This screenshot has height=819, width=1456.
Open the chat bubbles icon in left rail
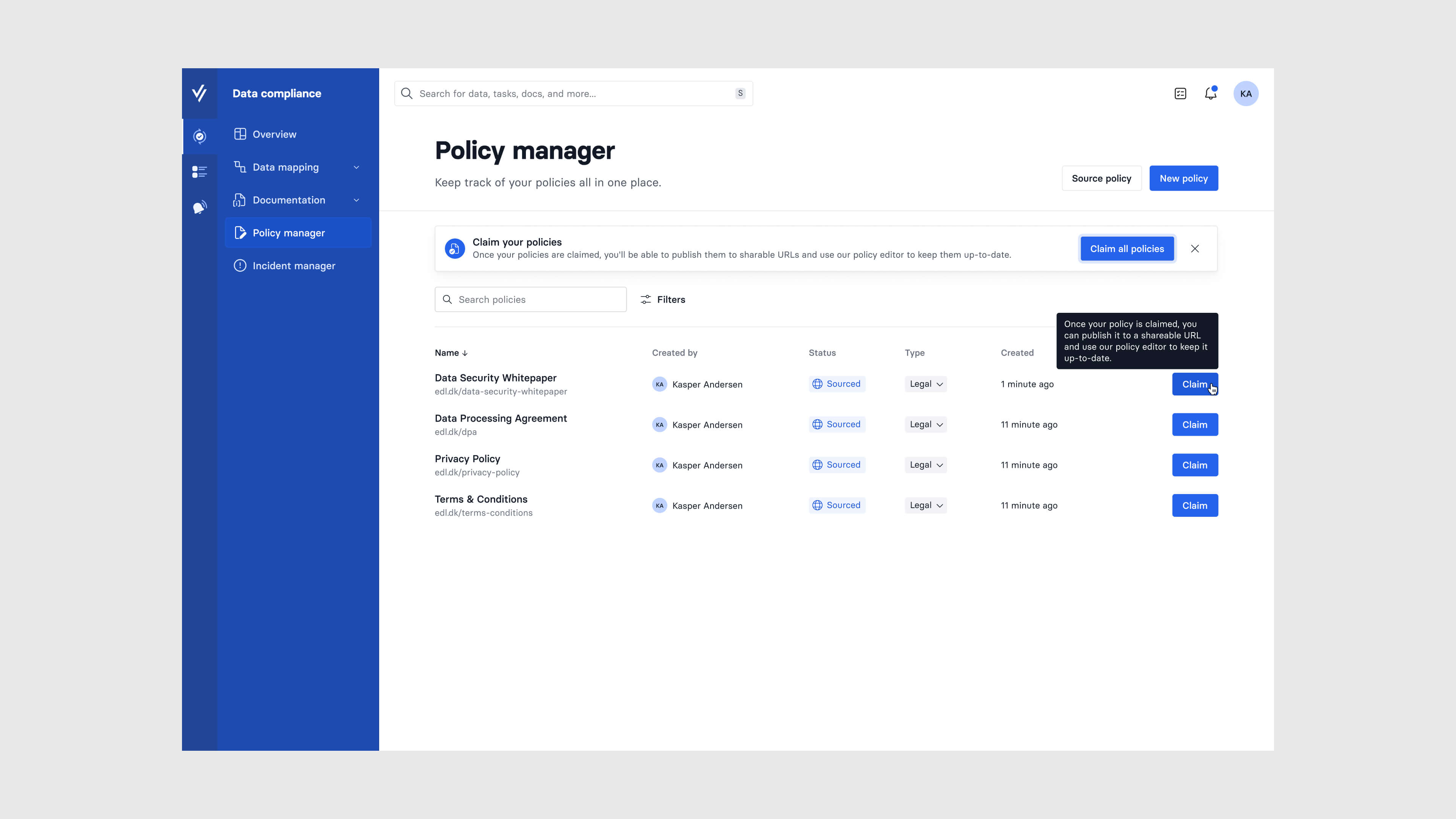tap(199, 207)
